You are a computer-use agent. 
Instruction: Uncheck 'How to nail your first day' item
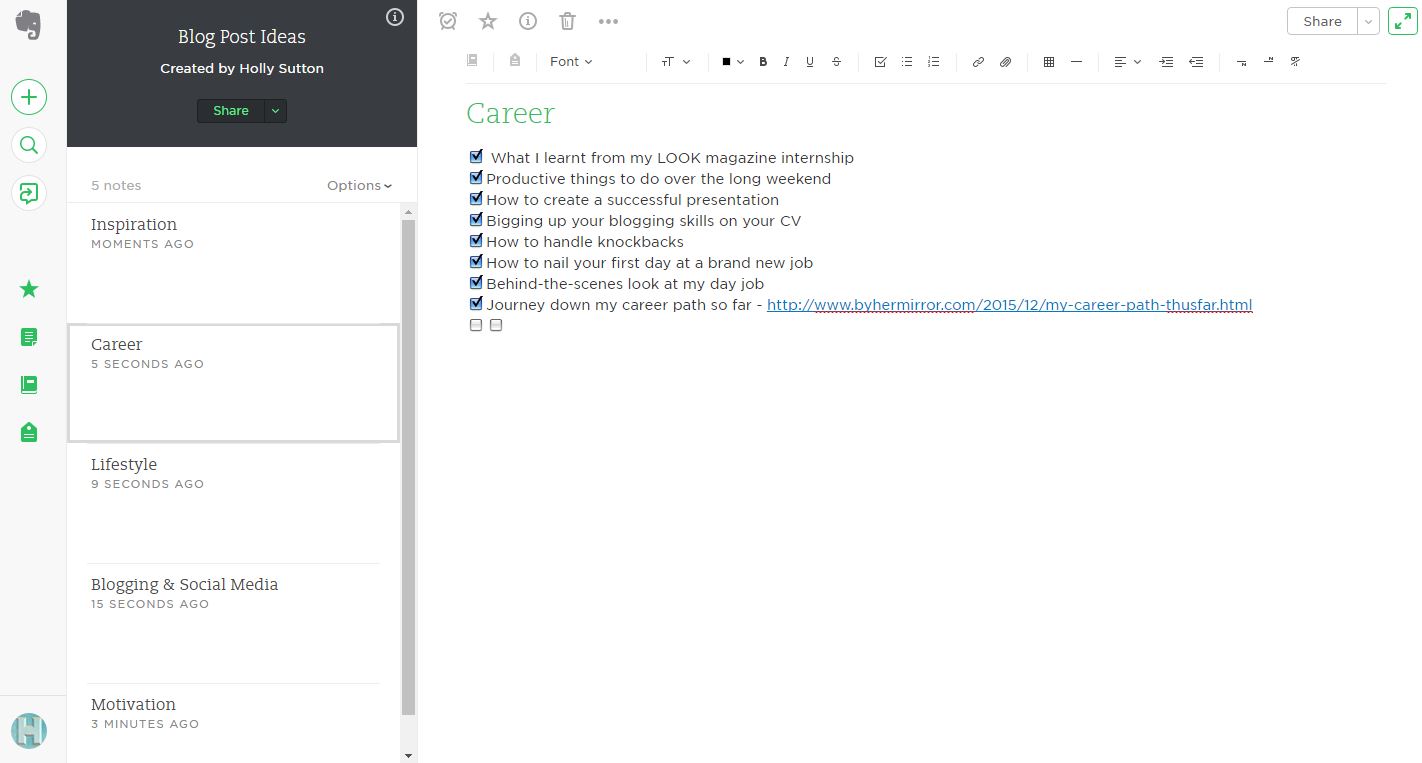476,261
